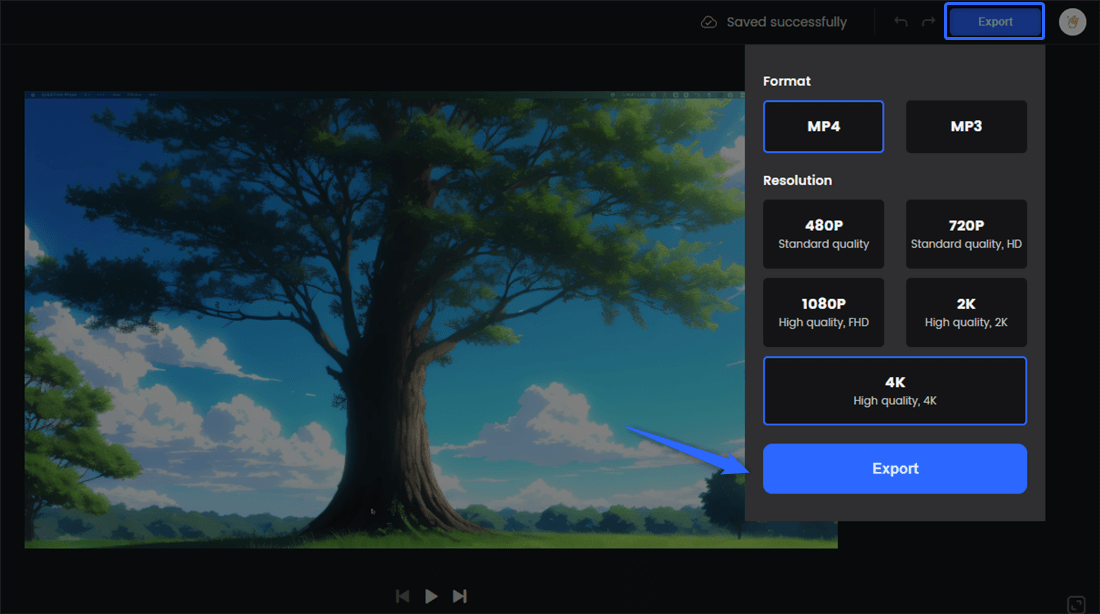Redo the last undone edit

pyautogui.click(x=927, y=22)
